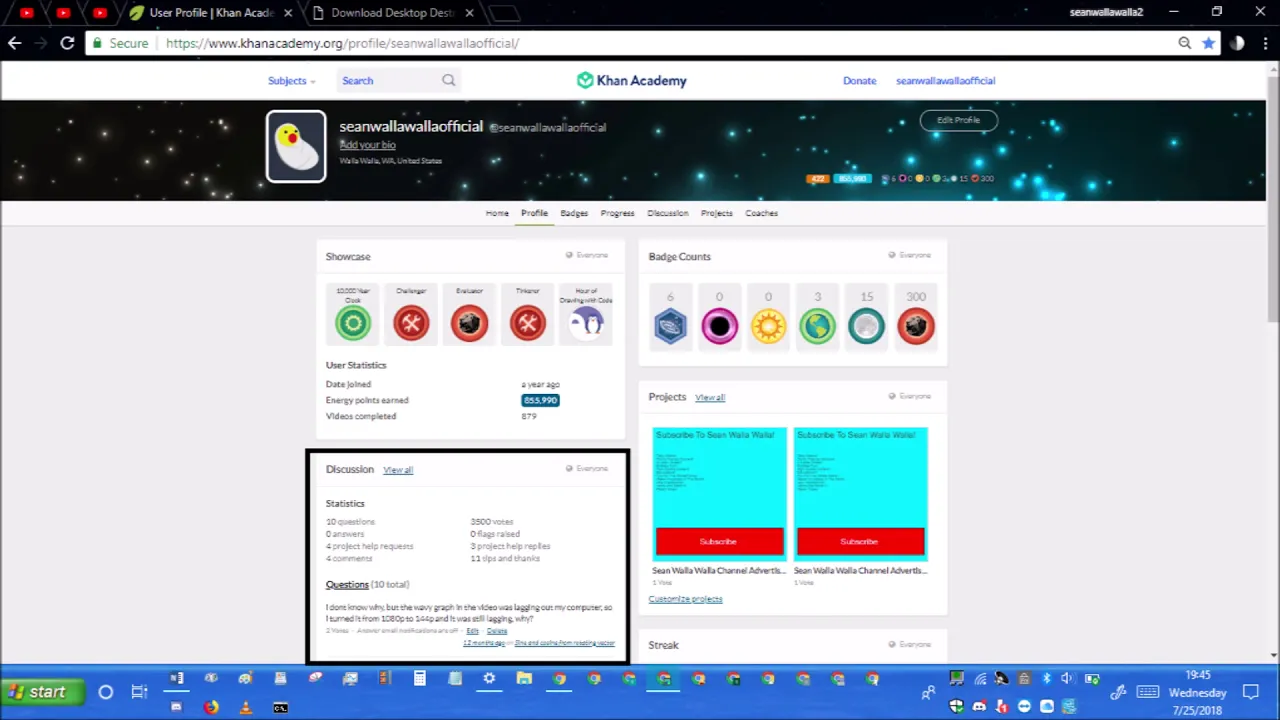Reload the page with the refresh icon
Image resolution: width=1280 pixels, height=720 pixels.
click(x=67, y=43)
